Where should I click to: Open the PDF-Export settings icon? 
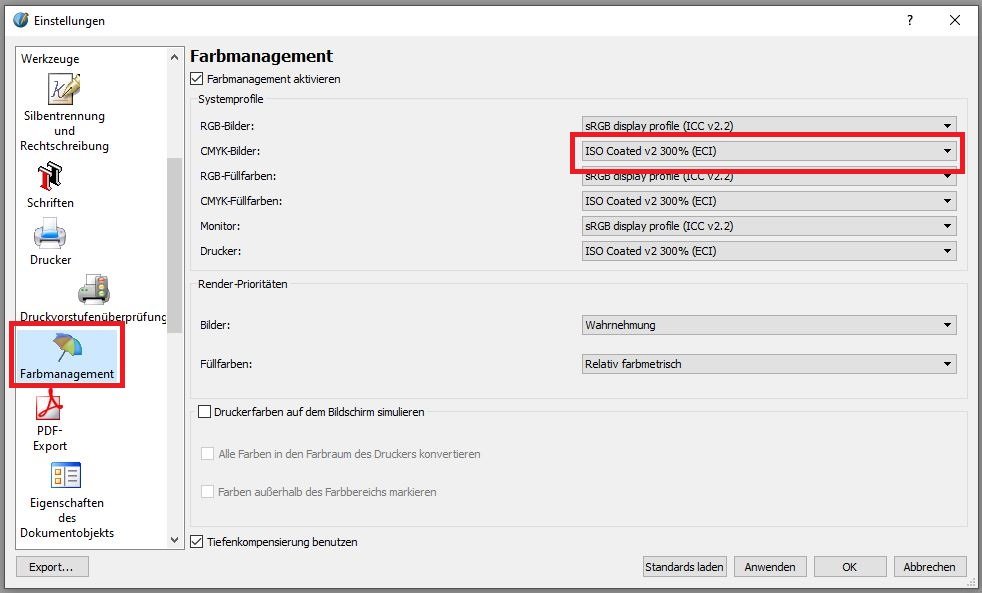coord(50,406)
